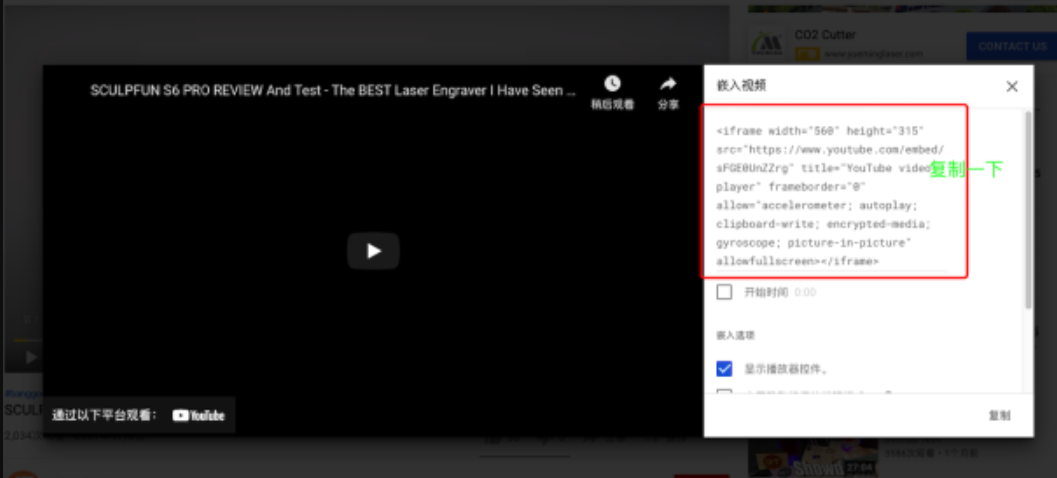Uncheck the 显示播放器控件 checkbox
This screenshot has width=1057, height=478.
tap(724, 369)
